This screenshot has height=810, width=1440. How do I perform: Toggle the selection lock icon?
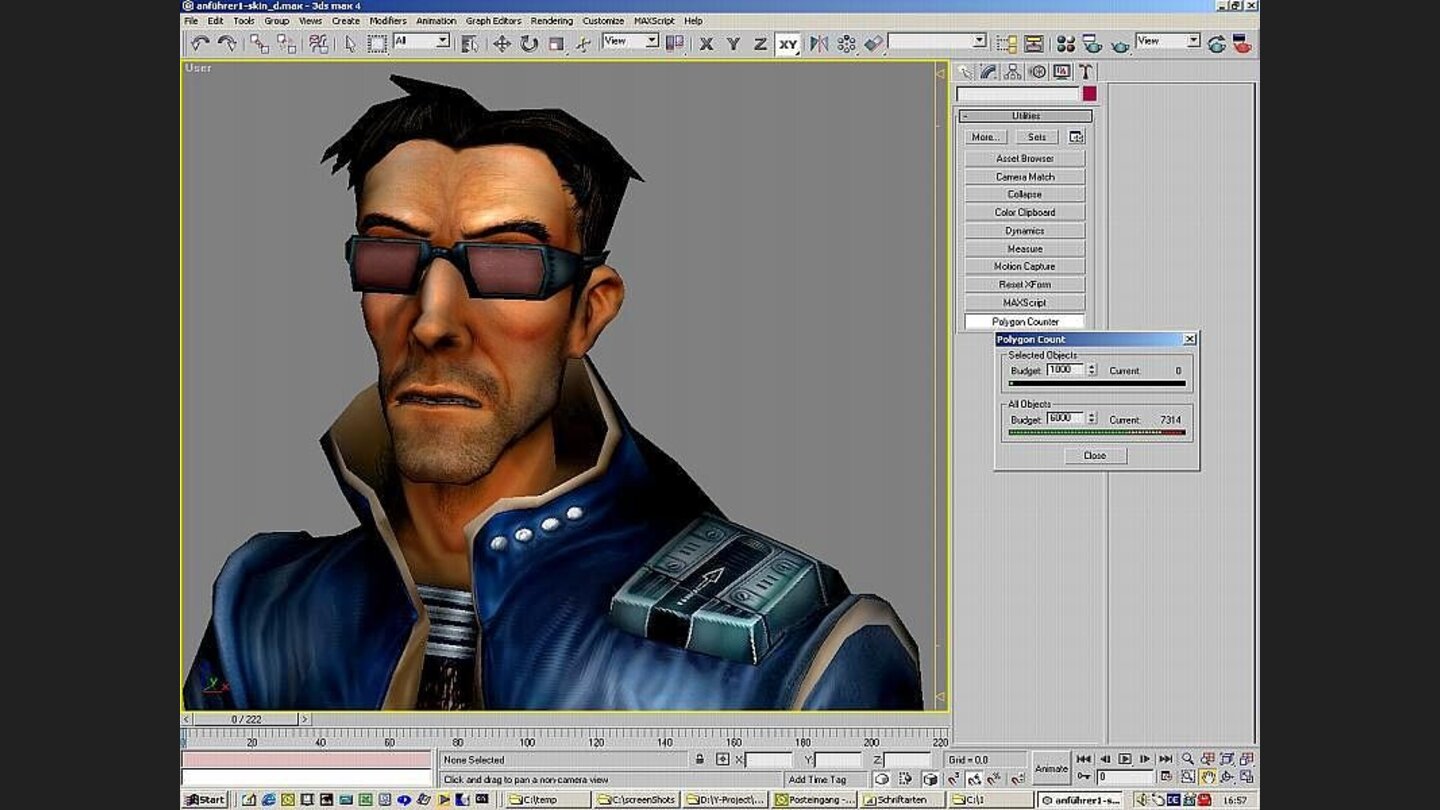tap(700, 760)
